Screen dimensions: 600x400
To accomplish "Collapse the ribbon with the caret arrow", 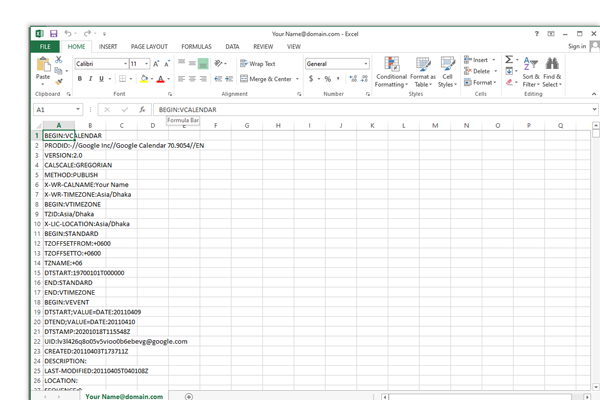I will [x=593, y=94].
